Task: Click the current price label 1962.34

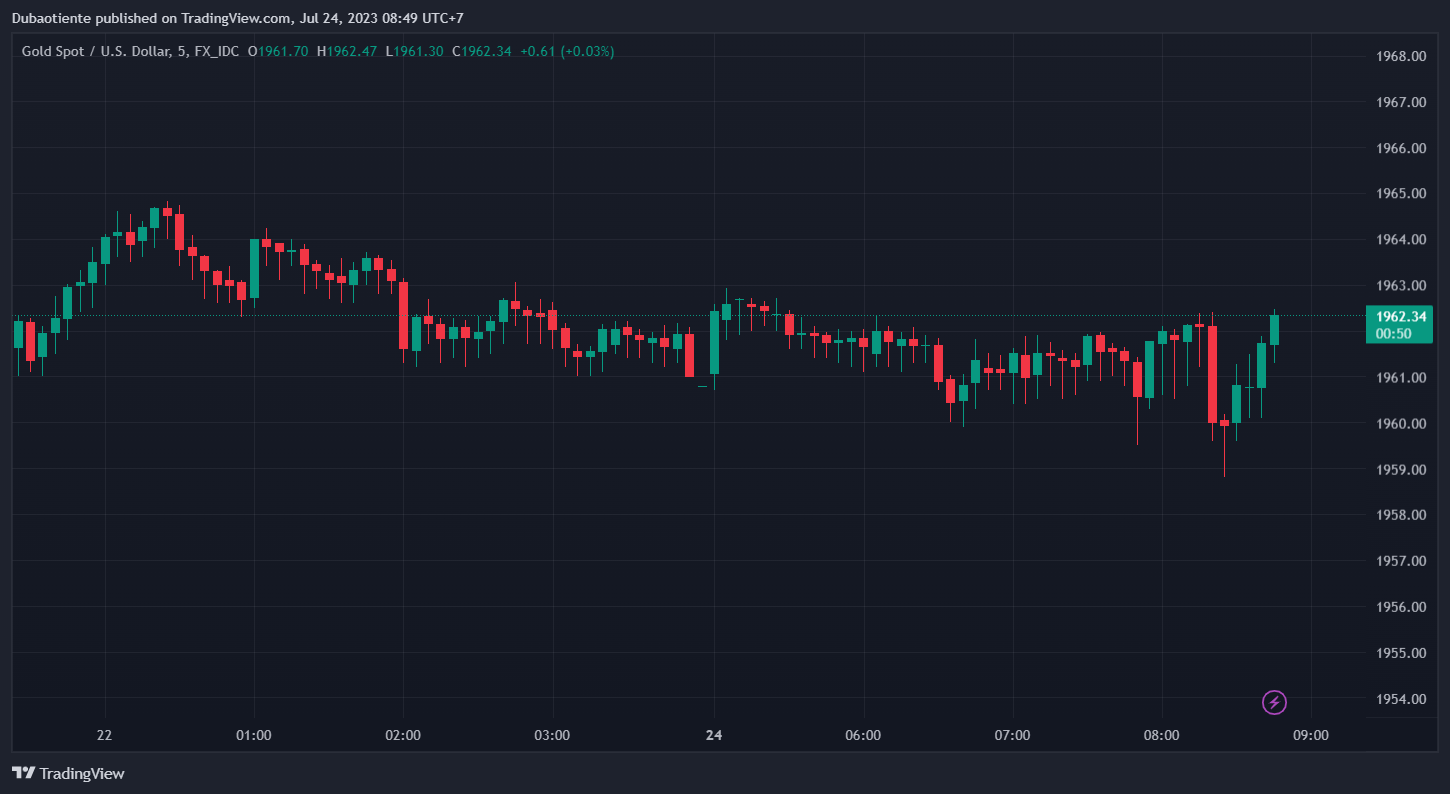Action: click(x=1399, y=317)
